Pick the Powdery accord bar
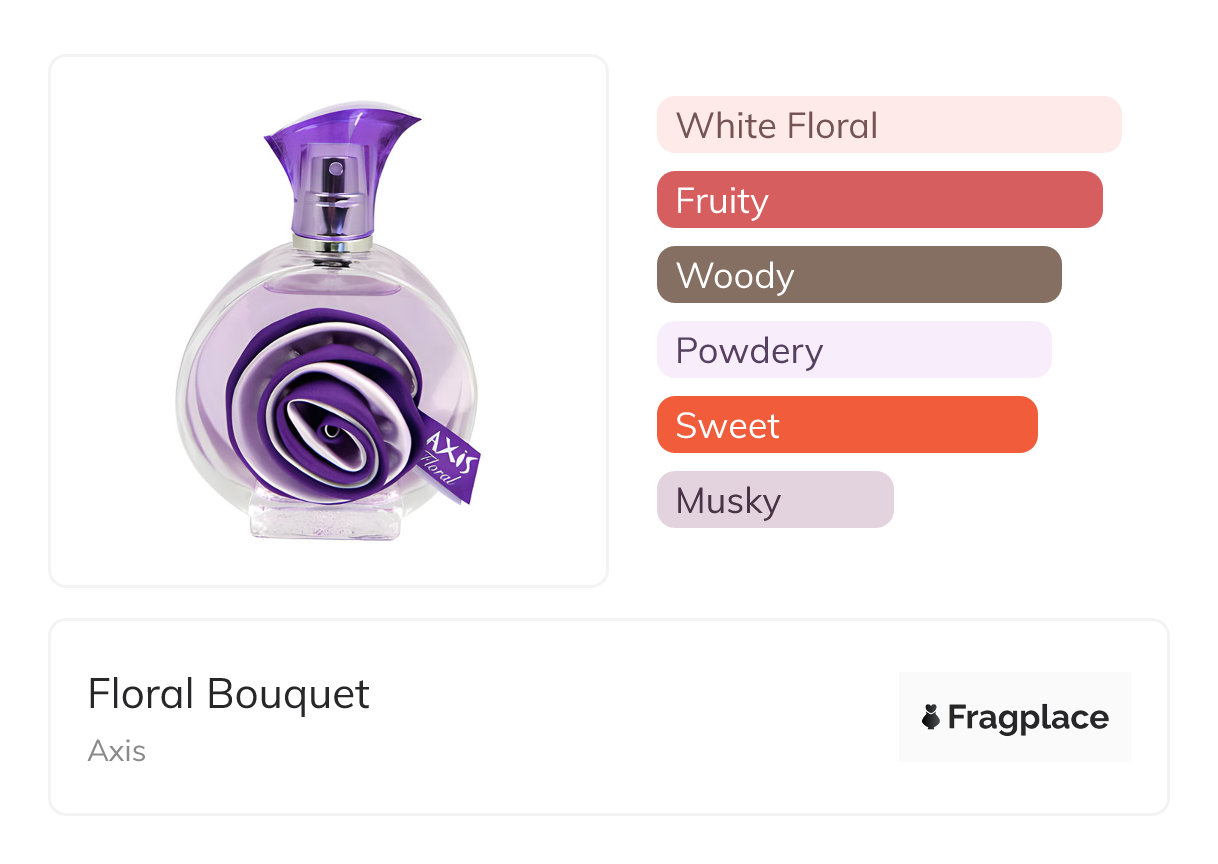 pos(853,350)
